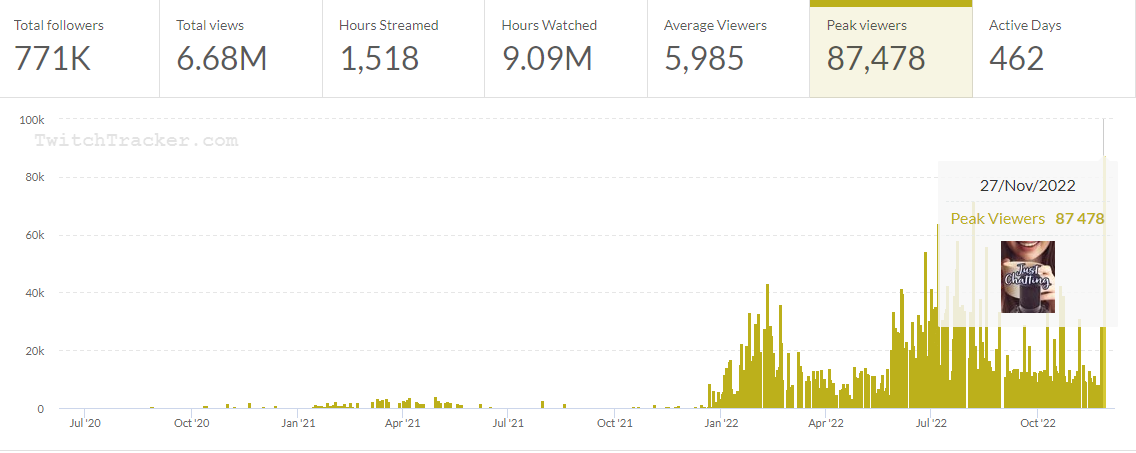Image resolution: width=1136 pixels, height=453 pixels.
Task: Click the 27/Nov/2022 tooltip date
Action: [x=1027, y=186]
